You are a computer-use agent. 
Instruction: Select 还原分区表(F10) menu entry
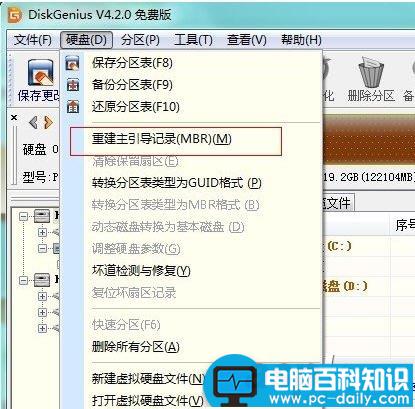[x=136, y=107]
